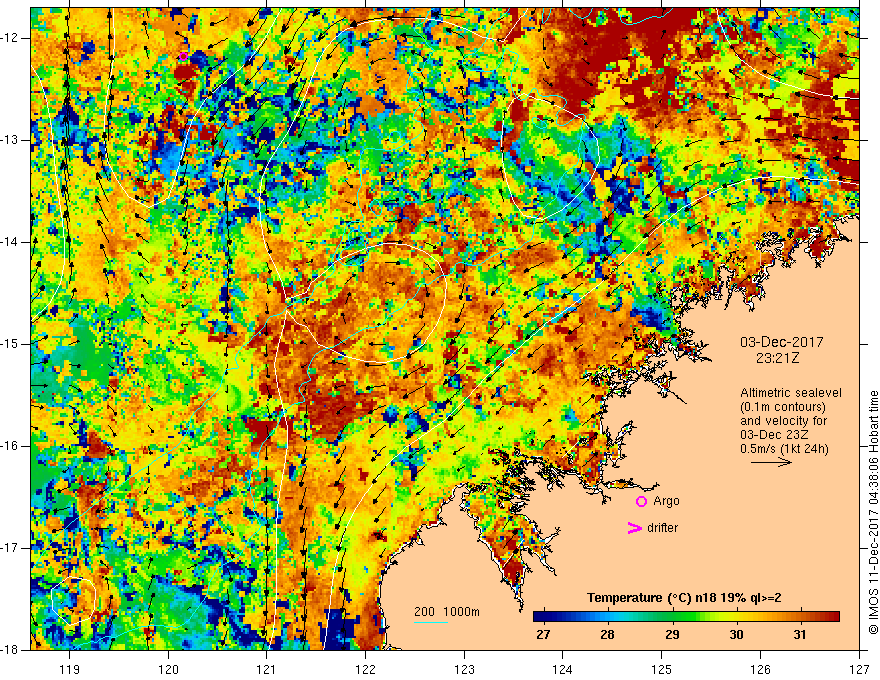Click the latitude axis label "-13"

(x=10, y=140)
